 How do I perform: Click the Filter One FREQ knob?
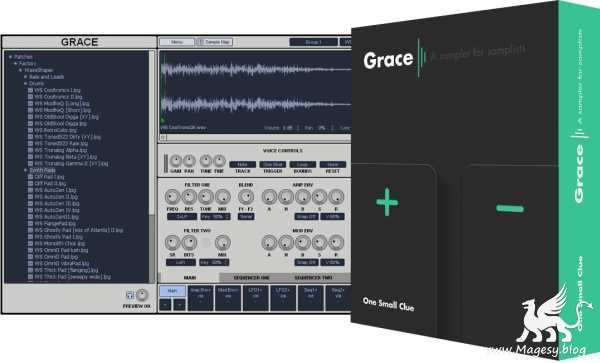coord(172,197)
